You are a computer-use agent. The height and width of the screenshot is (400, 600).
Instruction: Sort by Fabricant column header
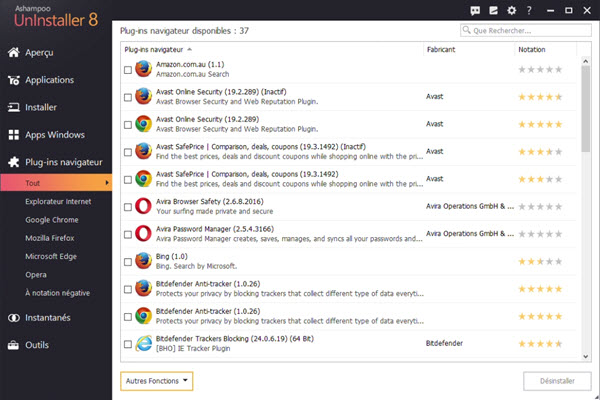pyautogui.click(x=441, y=49)
